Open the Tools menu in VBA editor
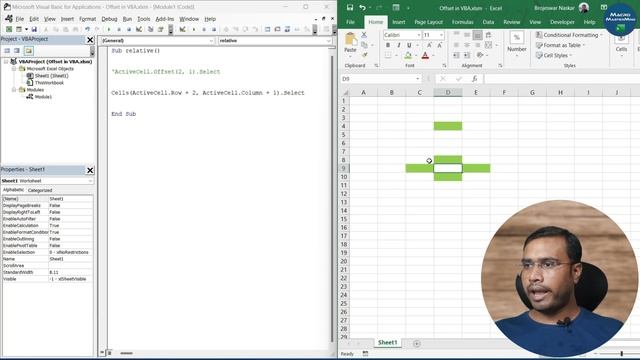Image resolution: width=640 pixels, height=360 pixels. [144, 19]
